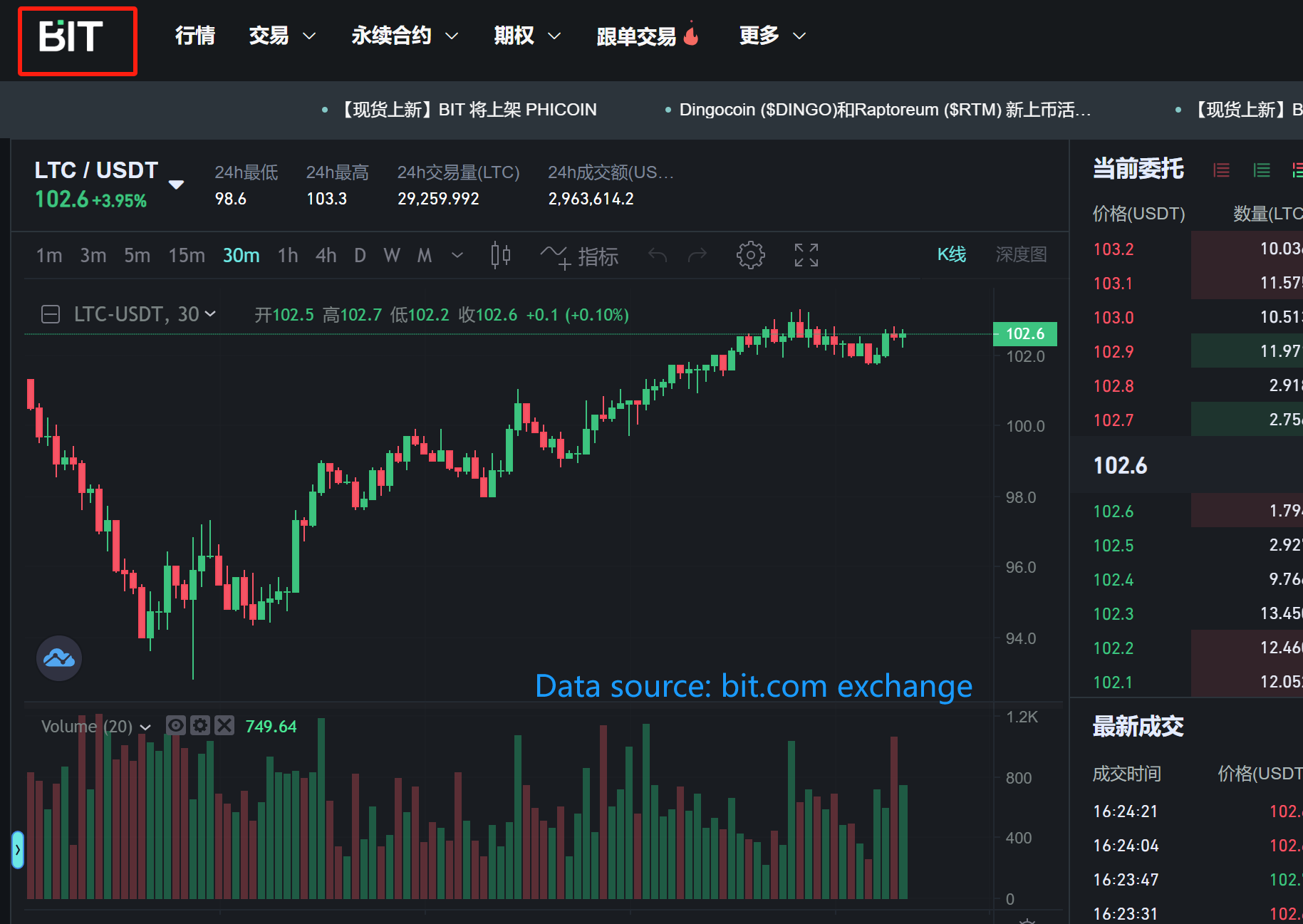Show sell orders only in order book
This screenshot has height=924, width=1303.
[x=1221, y=170]
